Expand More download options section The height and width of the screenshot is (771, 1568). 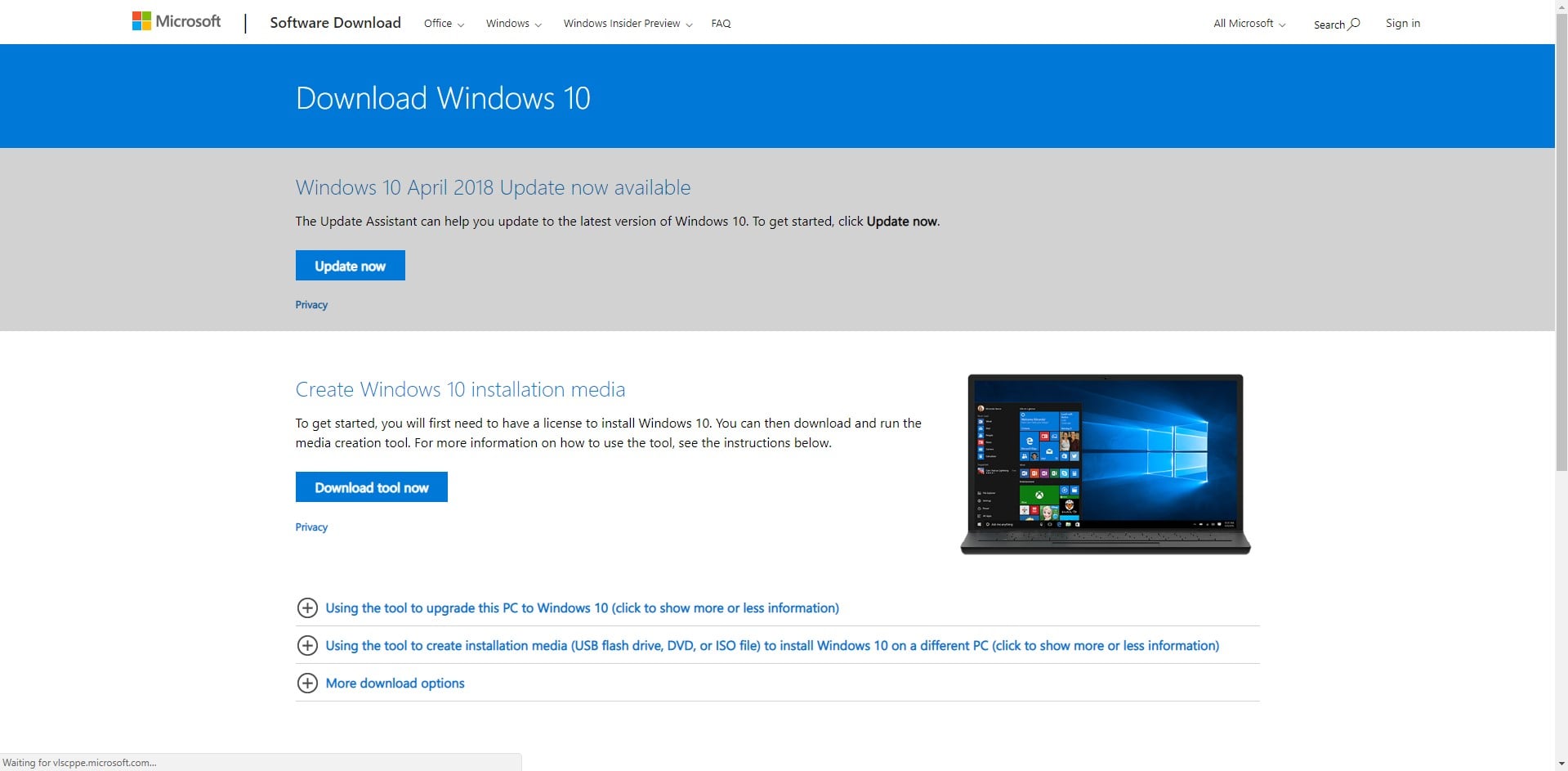click(x=395, y=683)
